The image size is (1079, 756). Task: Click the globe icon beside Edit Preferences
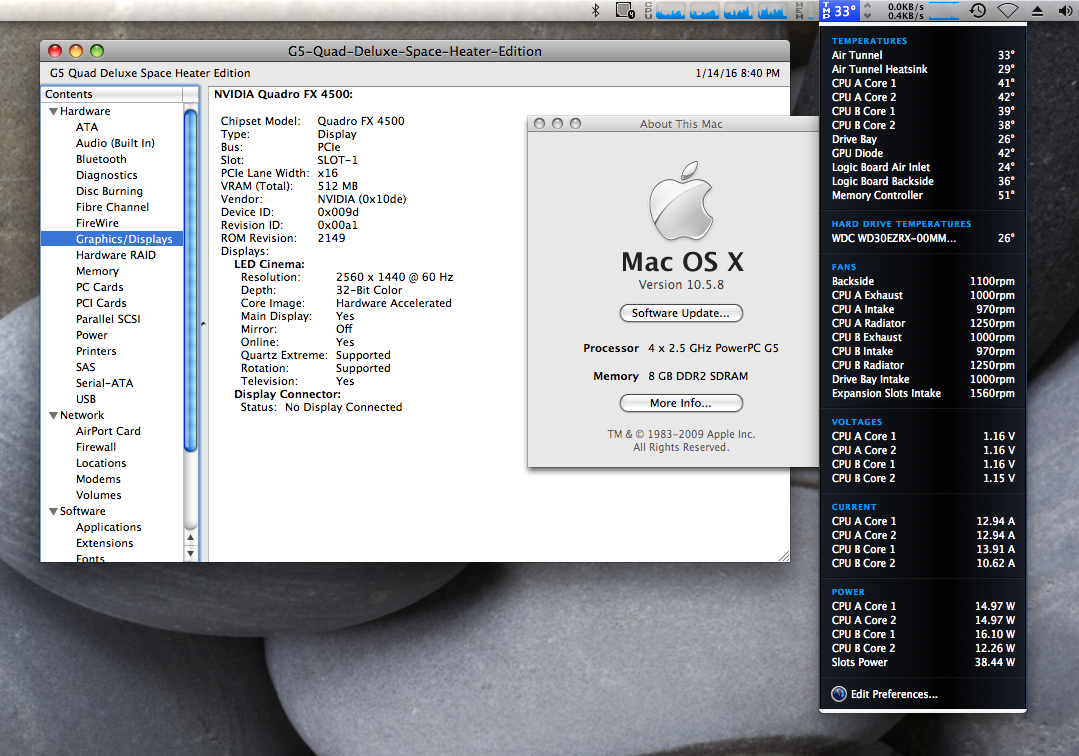click(x=839, y=694)
